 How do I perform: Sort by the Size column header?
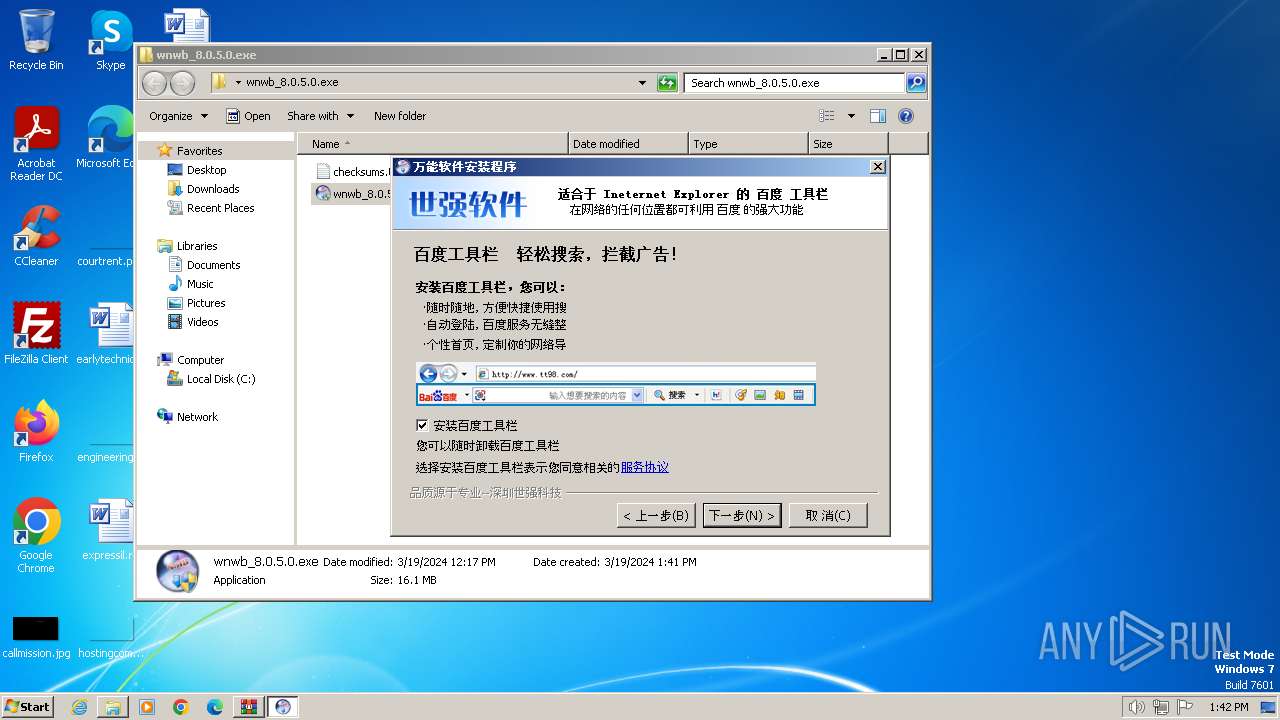(x=848, y=144)
